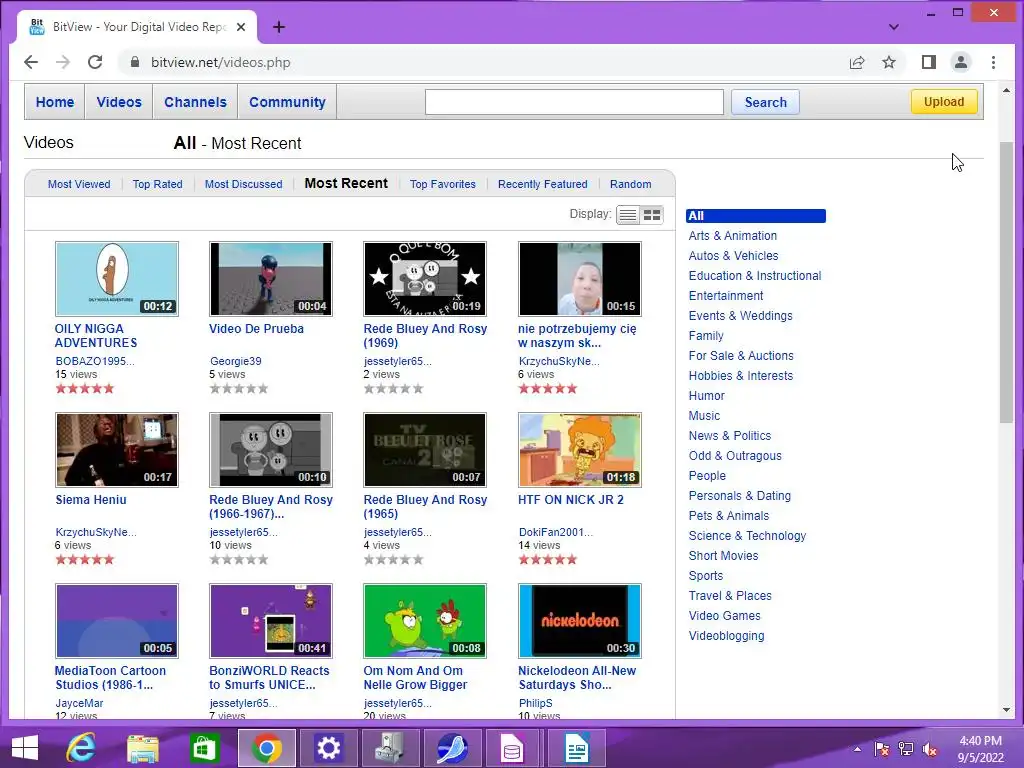Bookmark this page with star icon
This screenshot has height=768, width=1024.
pos(889,62)
